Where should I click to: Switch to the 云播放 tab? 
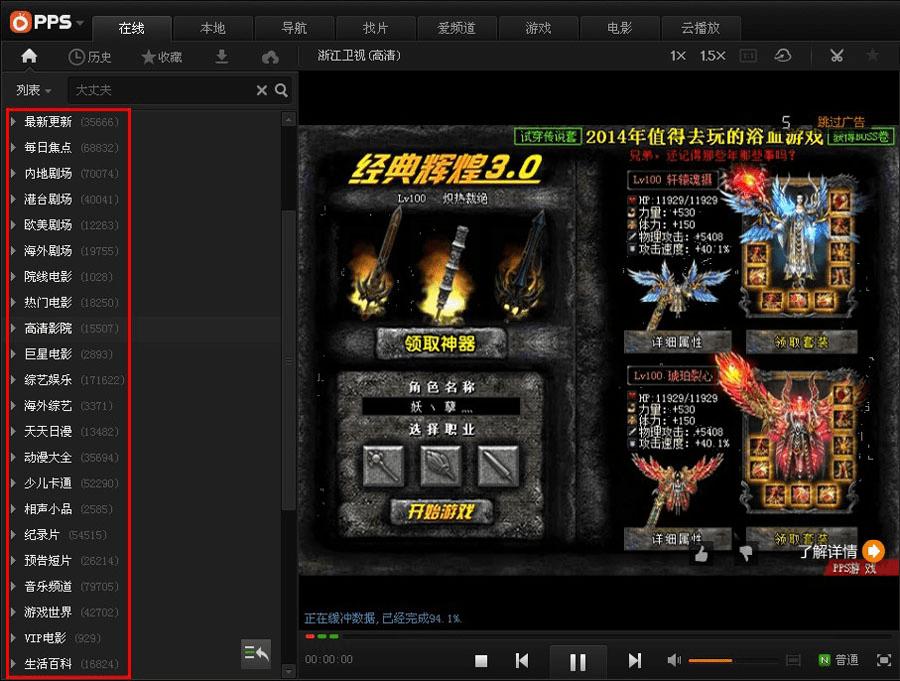(x=701, y=28)
